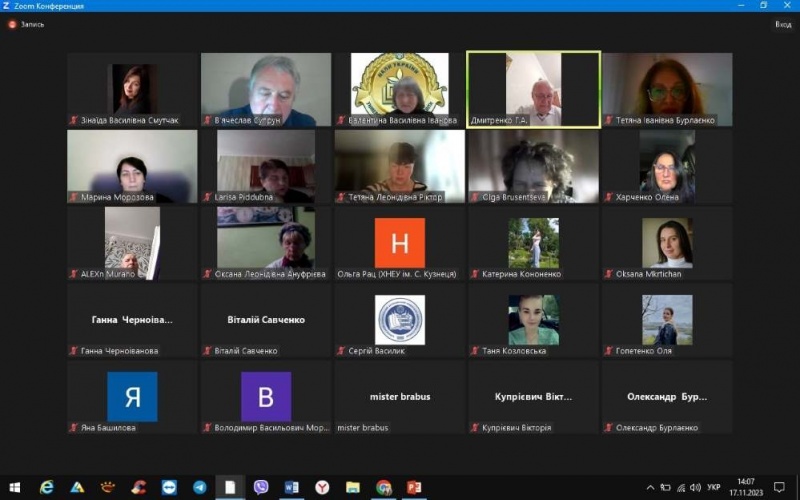The width and height of the screenshot is (800, 500).
Task: Click muted mic icon beside Яна Башилова
Action: 73,428
